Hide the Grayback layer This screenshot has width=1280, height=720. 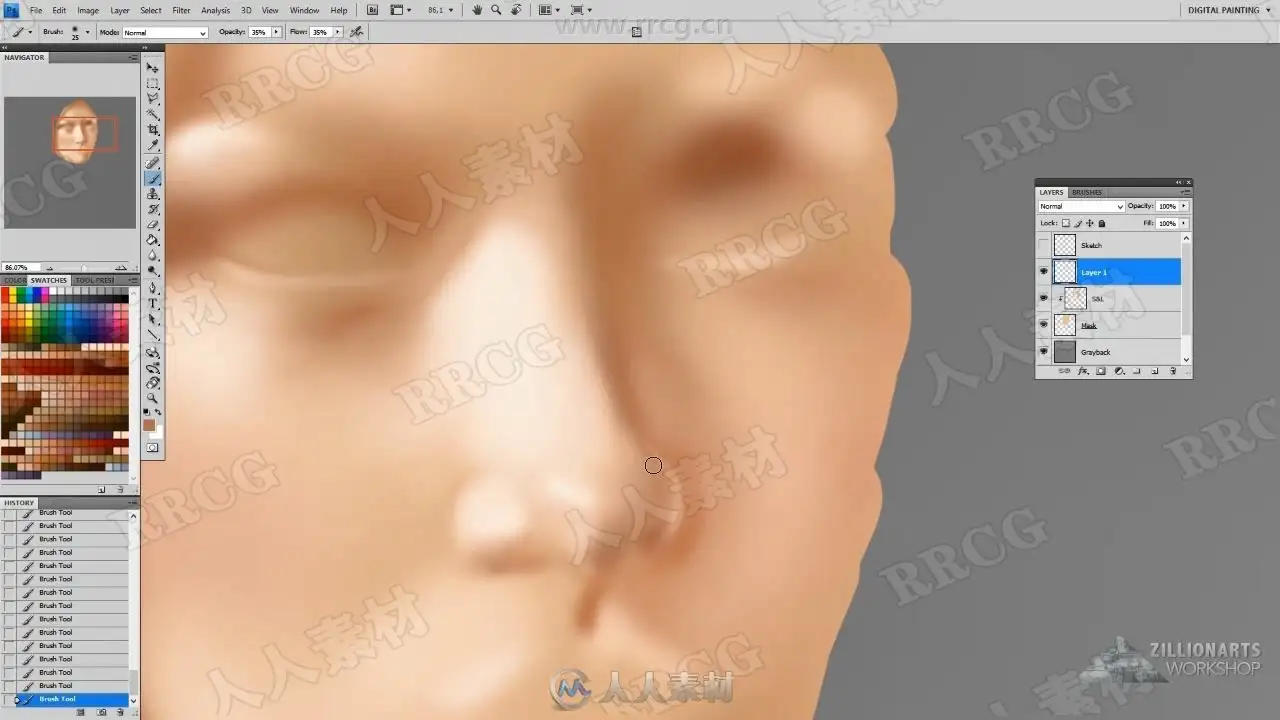click(1044, 352)
